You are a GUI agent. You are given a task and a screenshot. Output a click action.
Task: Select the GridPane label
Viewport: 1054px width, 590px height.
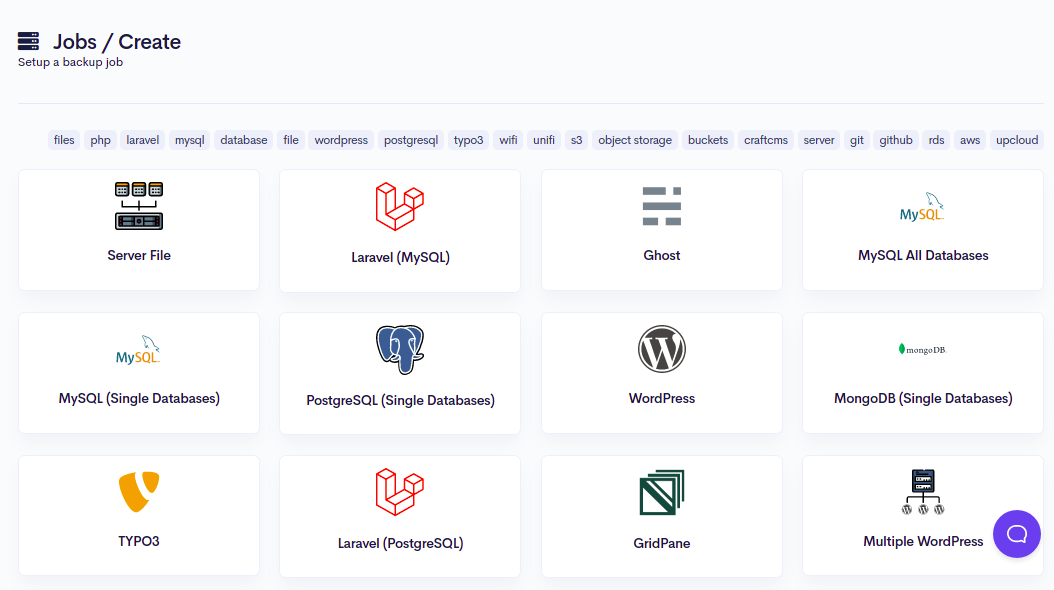661,543
